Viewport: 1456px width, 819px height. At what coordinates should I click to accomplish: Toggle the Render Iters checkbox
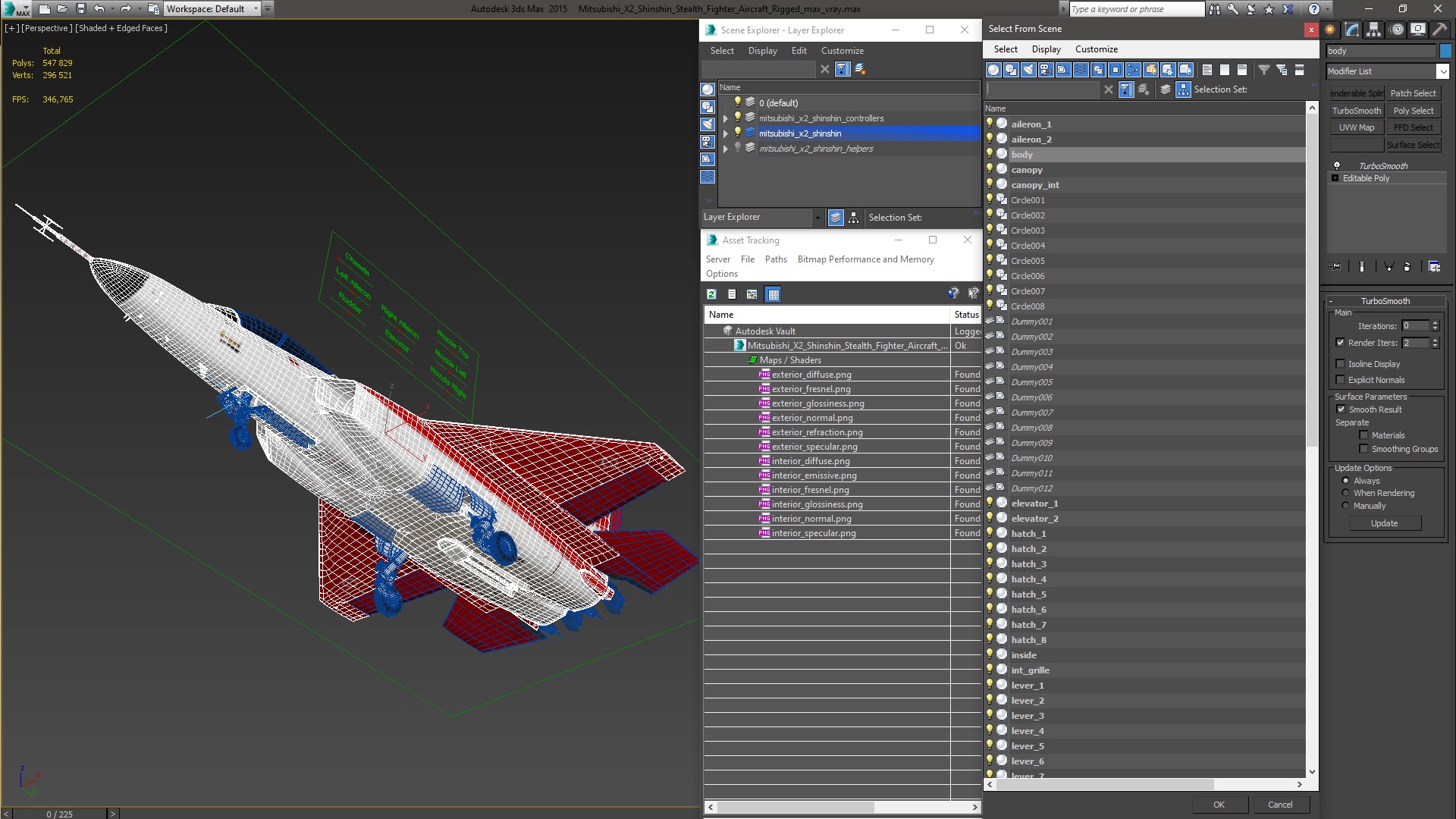(x=1340, y=343)
